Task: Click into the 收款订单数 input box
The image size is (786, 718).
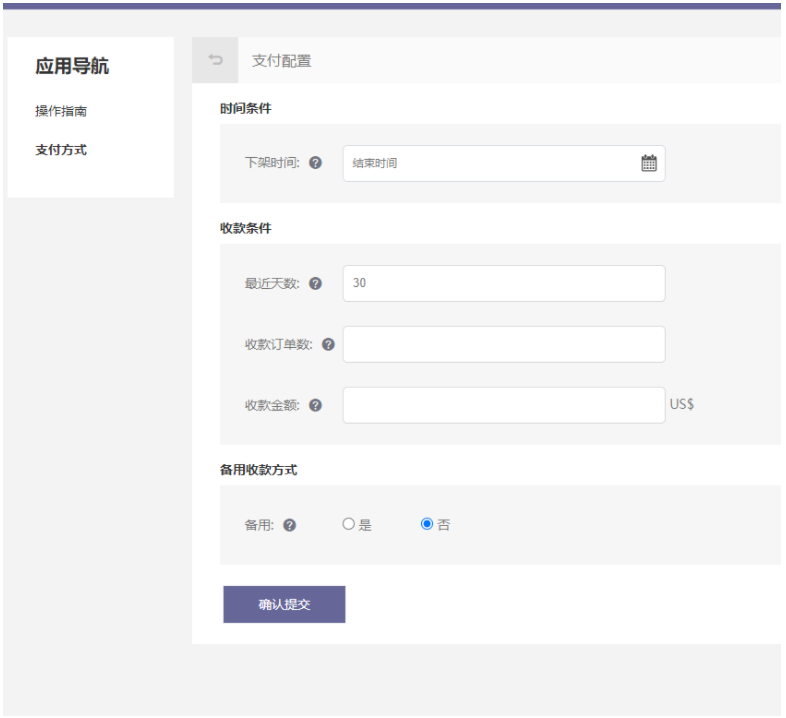Action: point(503,344)
